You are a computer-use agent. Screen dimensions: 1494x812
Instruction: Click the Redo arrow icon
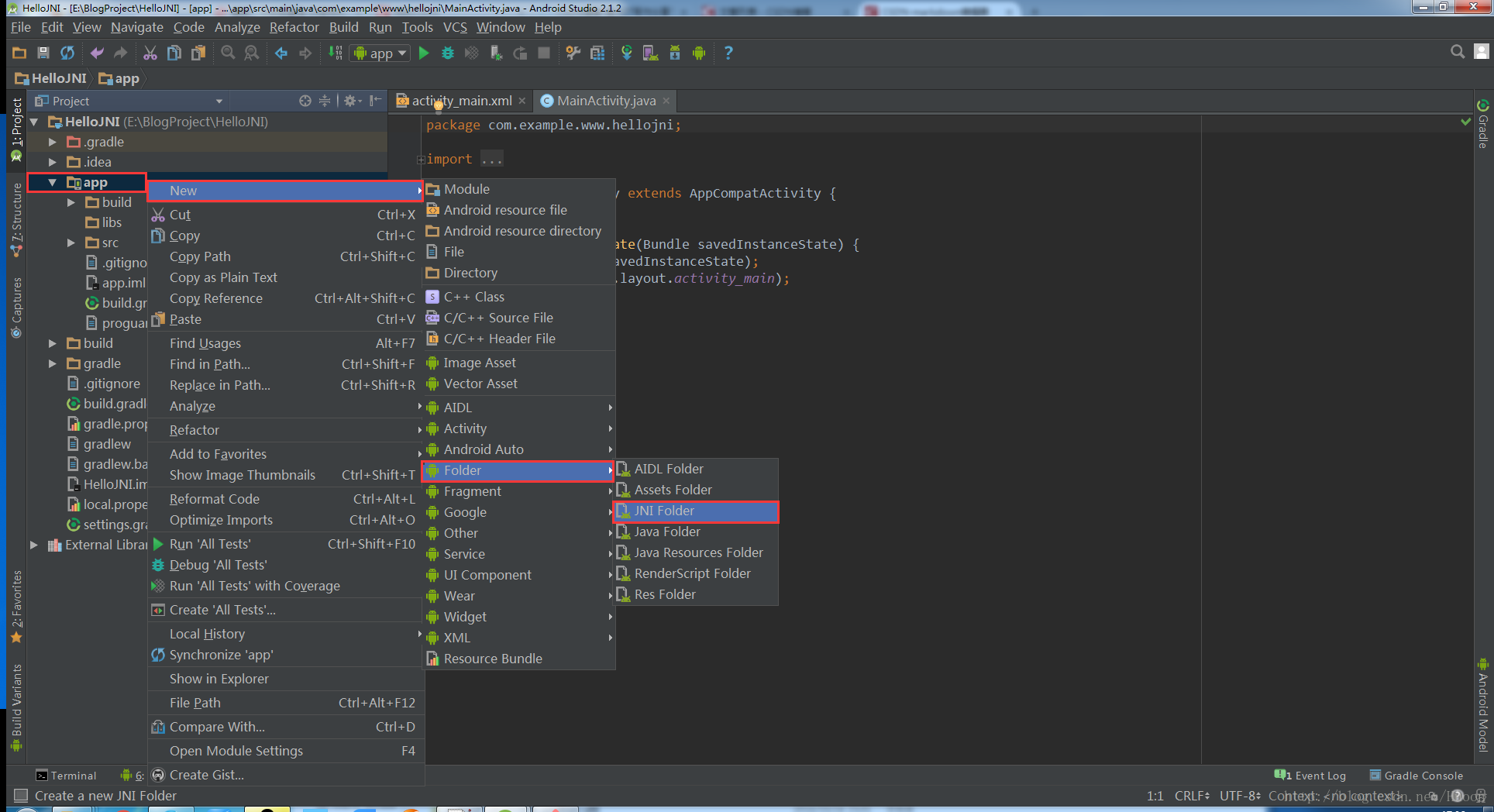click(120, 53)
